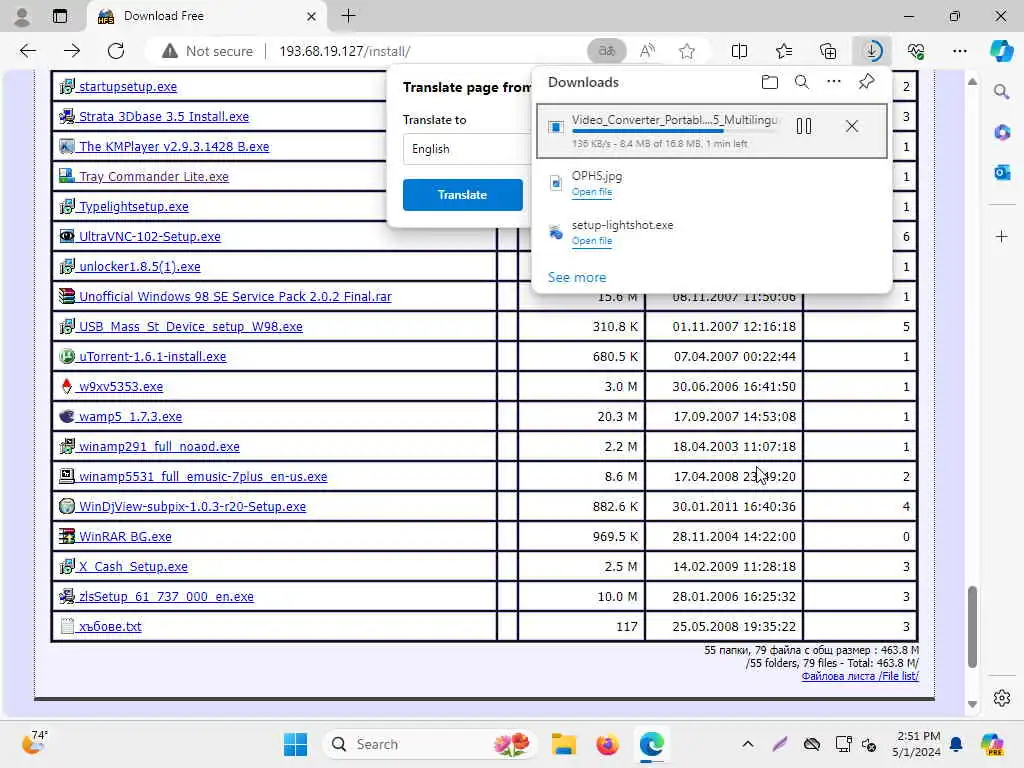Download The KMPlayer v2.9.3.1428 B.exe

tap(174, 146)
